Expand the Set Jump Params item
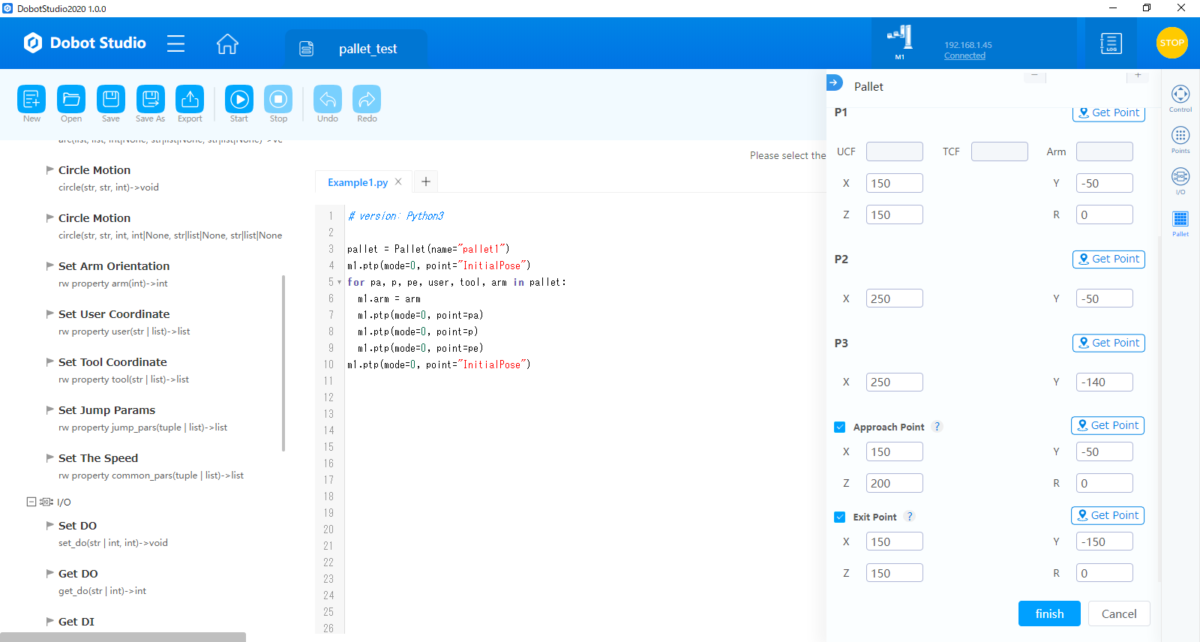Screen dimensions: 1200x642 point(50,410)
